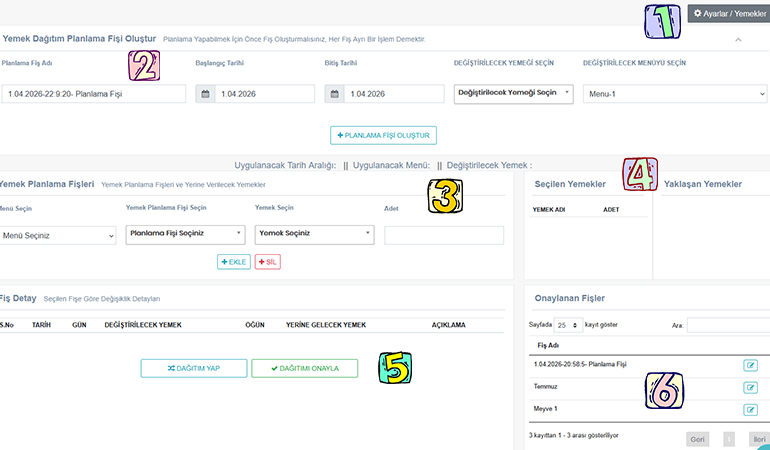This screenshot has width=770, height=450.
Task: Open the Yemek Seçiniz dropdown
Action: [314, 235]
